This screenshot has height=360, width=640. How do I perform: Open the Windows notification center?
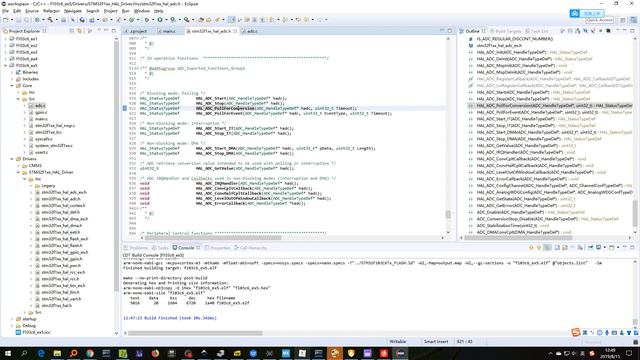(x=629, y=353)
